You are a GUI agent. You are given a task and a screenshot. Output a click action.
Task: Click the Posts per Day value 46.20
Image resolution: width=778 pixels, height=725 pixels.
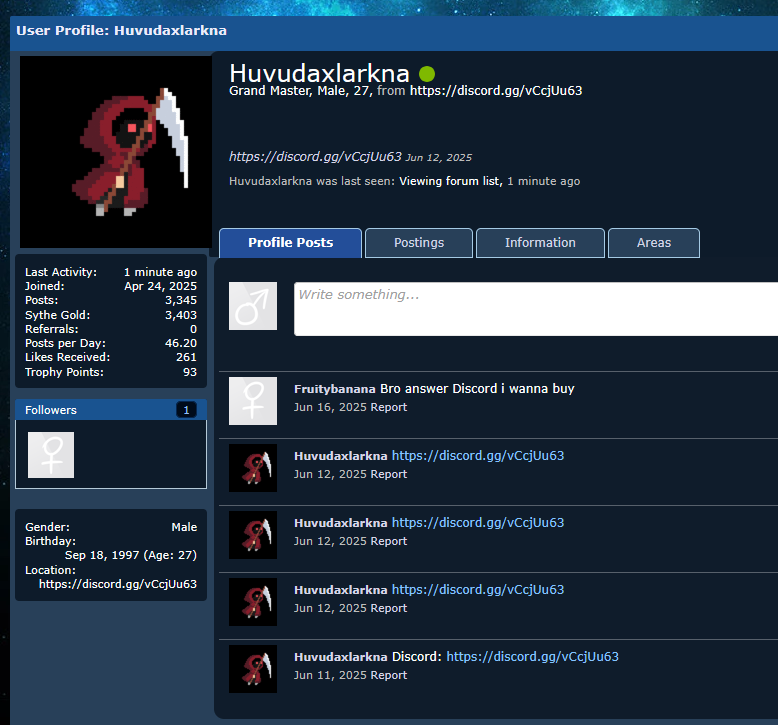point(181,343)
